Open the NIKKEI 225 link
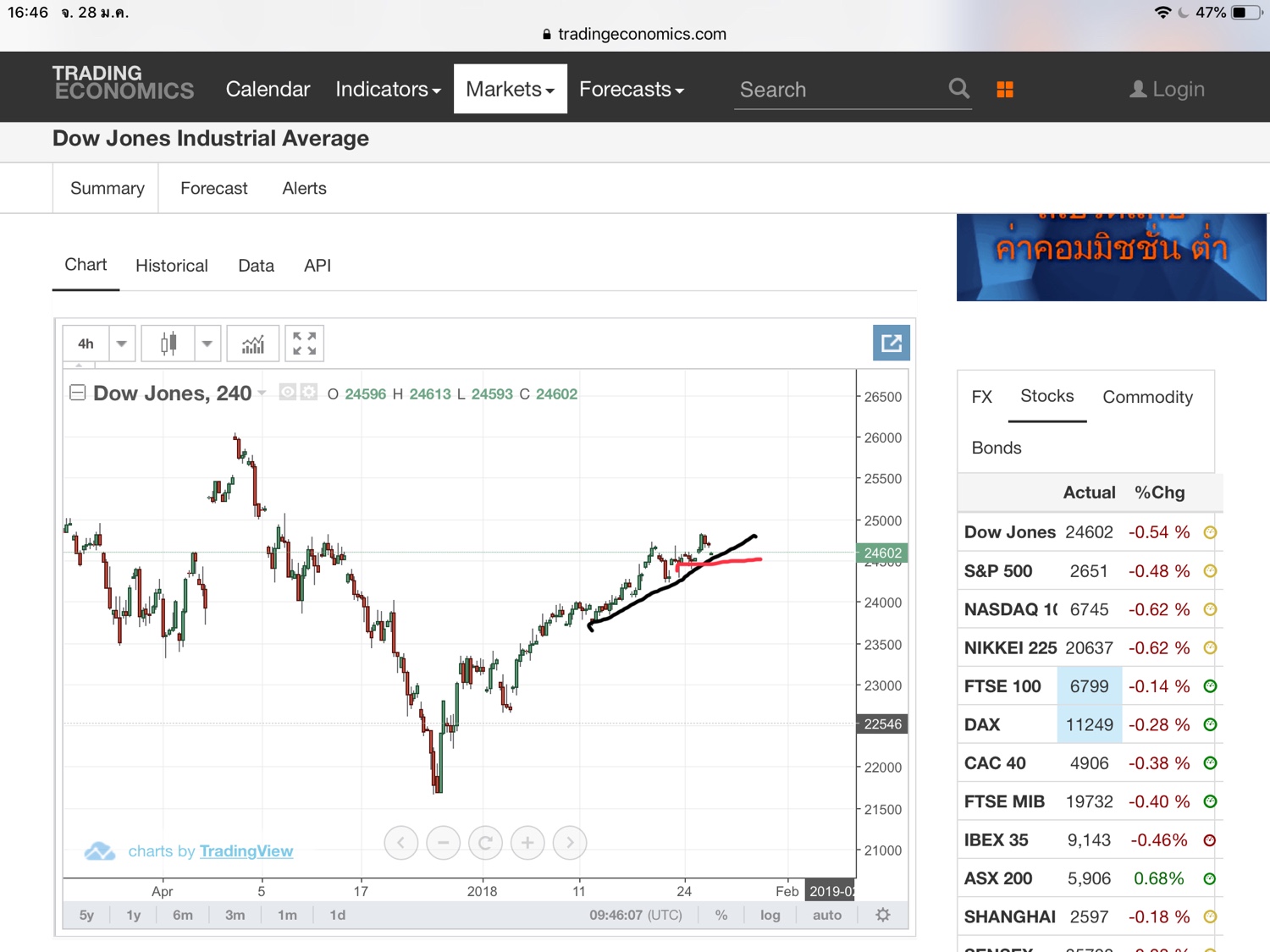This screenshot has width=1270, height=952. pyautogui.click(x=1011, y=648)
